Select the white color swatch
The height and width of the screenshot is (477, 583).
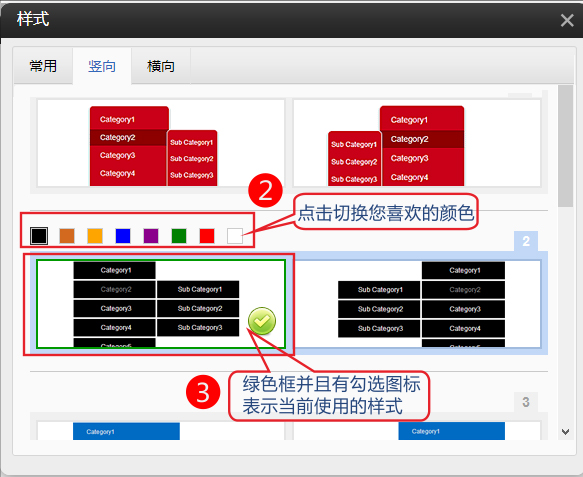coord(235,236)
